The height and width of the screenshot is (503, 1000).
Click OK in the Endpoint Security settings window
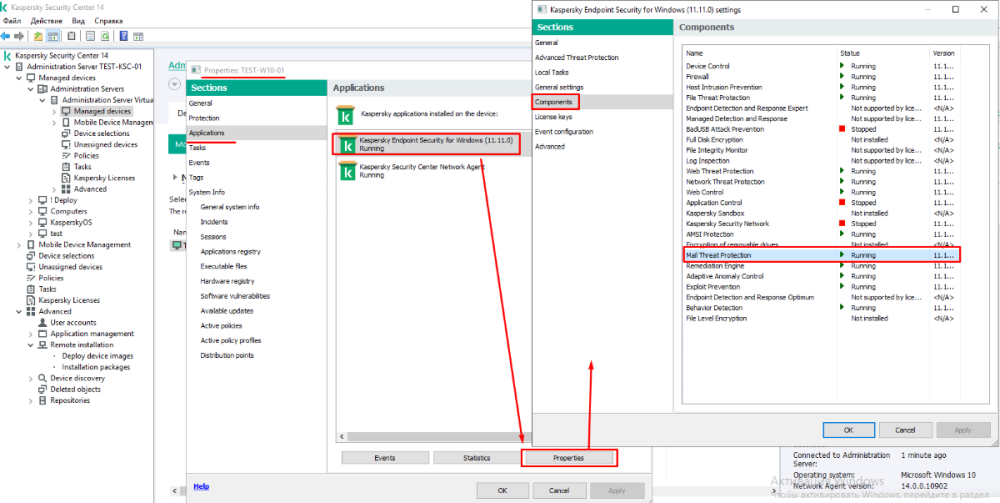(x=848, y=430)
